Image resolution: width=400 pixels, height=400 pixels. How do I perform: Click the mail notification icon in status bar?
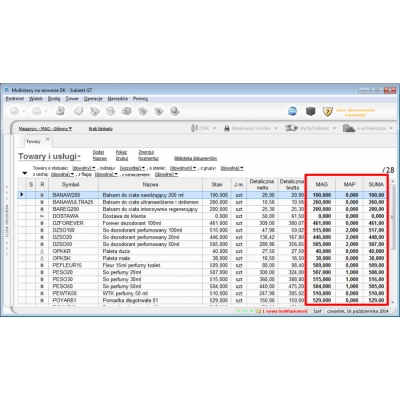(258, 311)
